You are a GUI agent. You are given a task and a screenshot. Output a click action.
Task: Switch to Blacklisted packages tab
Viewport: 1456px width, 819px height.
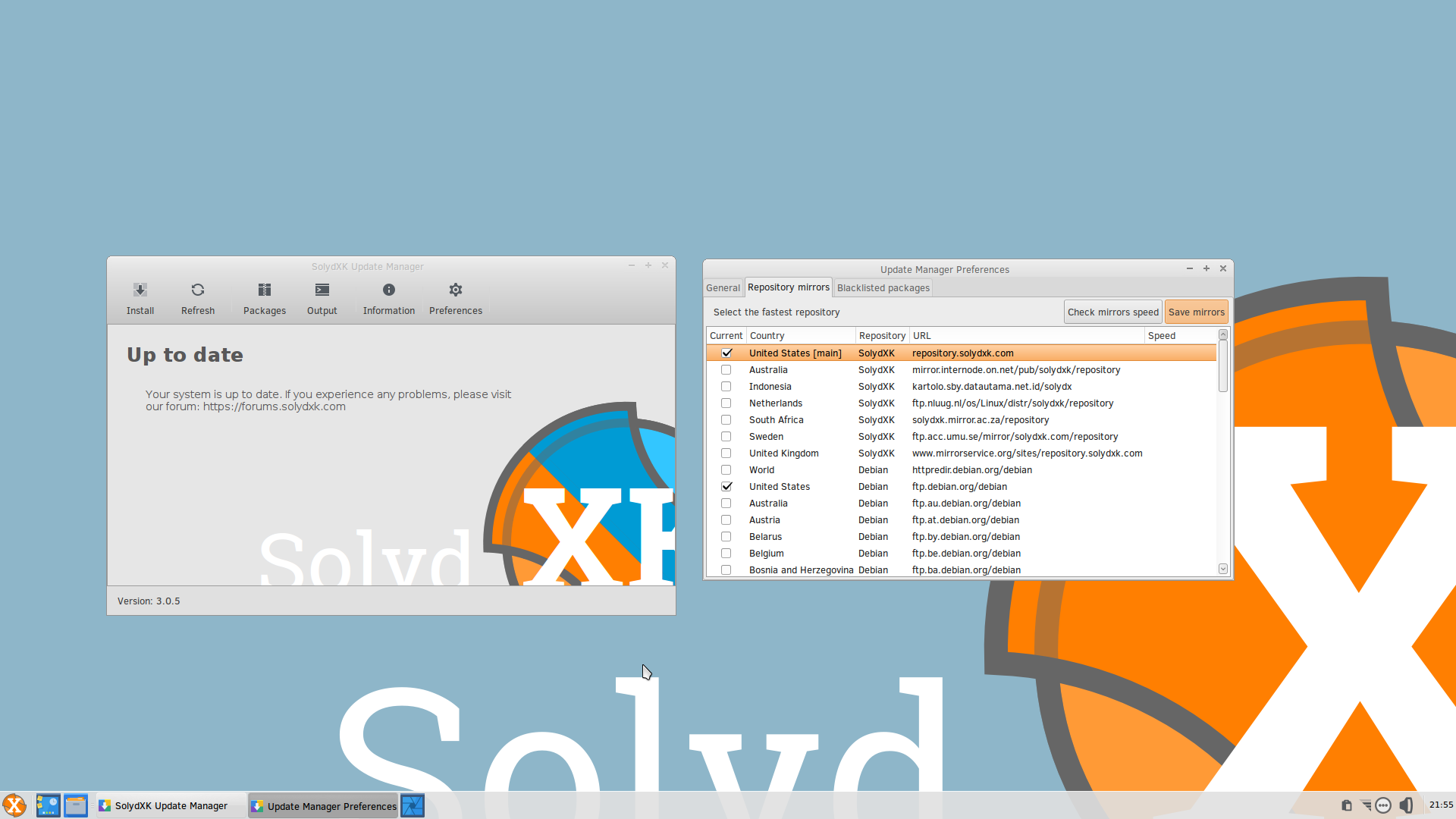pos(883,288)
